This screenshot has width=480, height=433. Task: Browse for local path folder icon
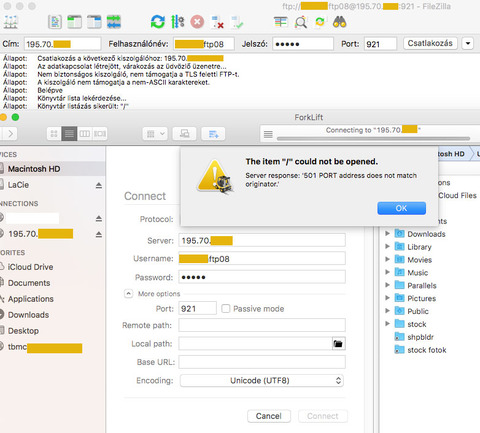(338, 344)
